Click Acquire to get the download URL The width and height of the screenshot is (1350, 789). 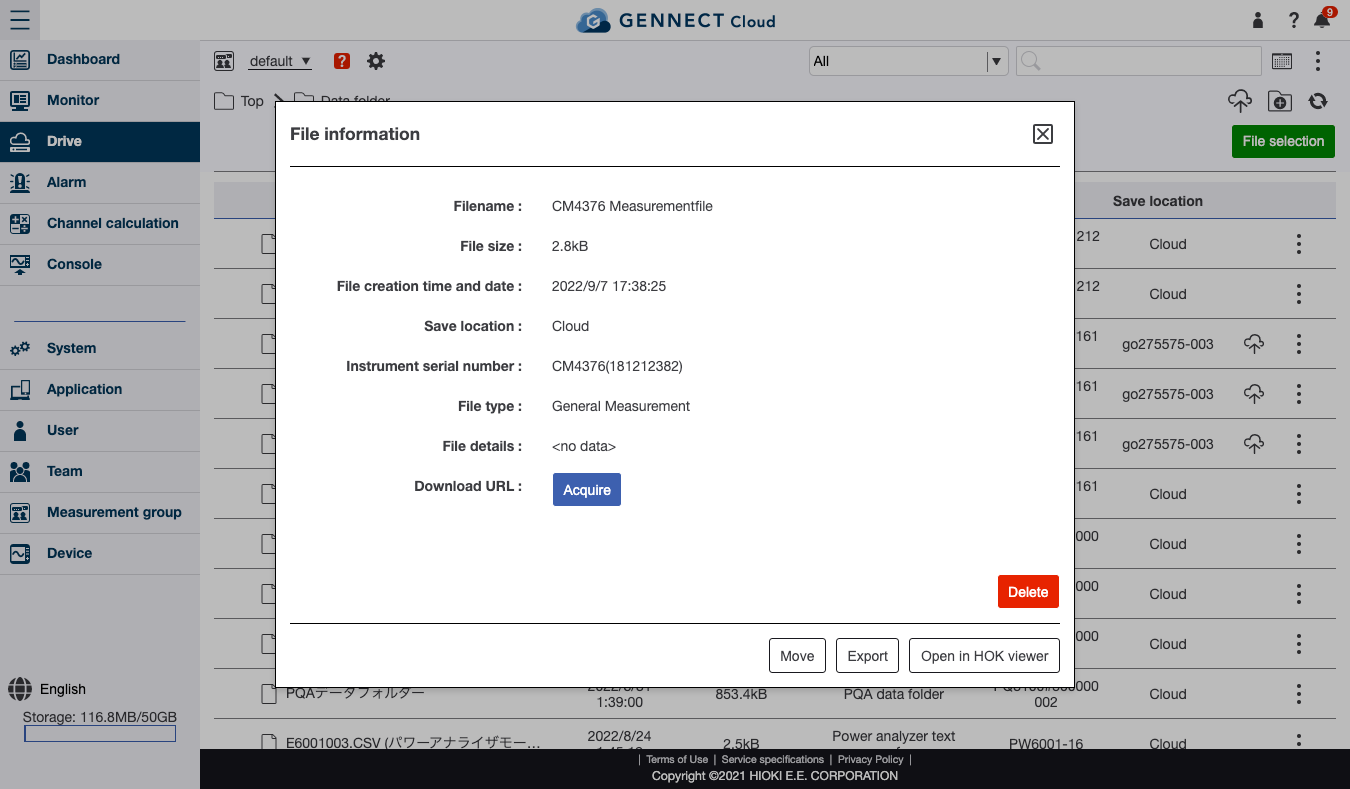point(587,490)
